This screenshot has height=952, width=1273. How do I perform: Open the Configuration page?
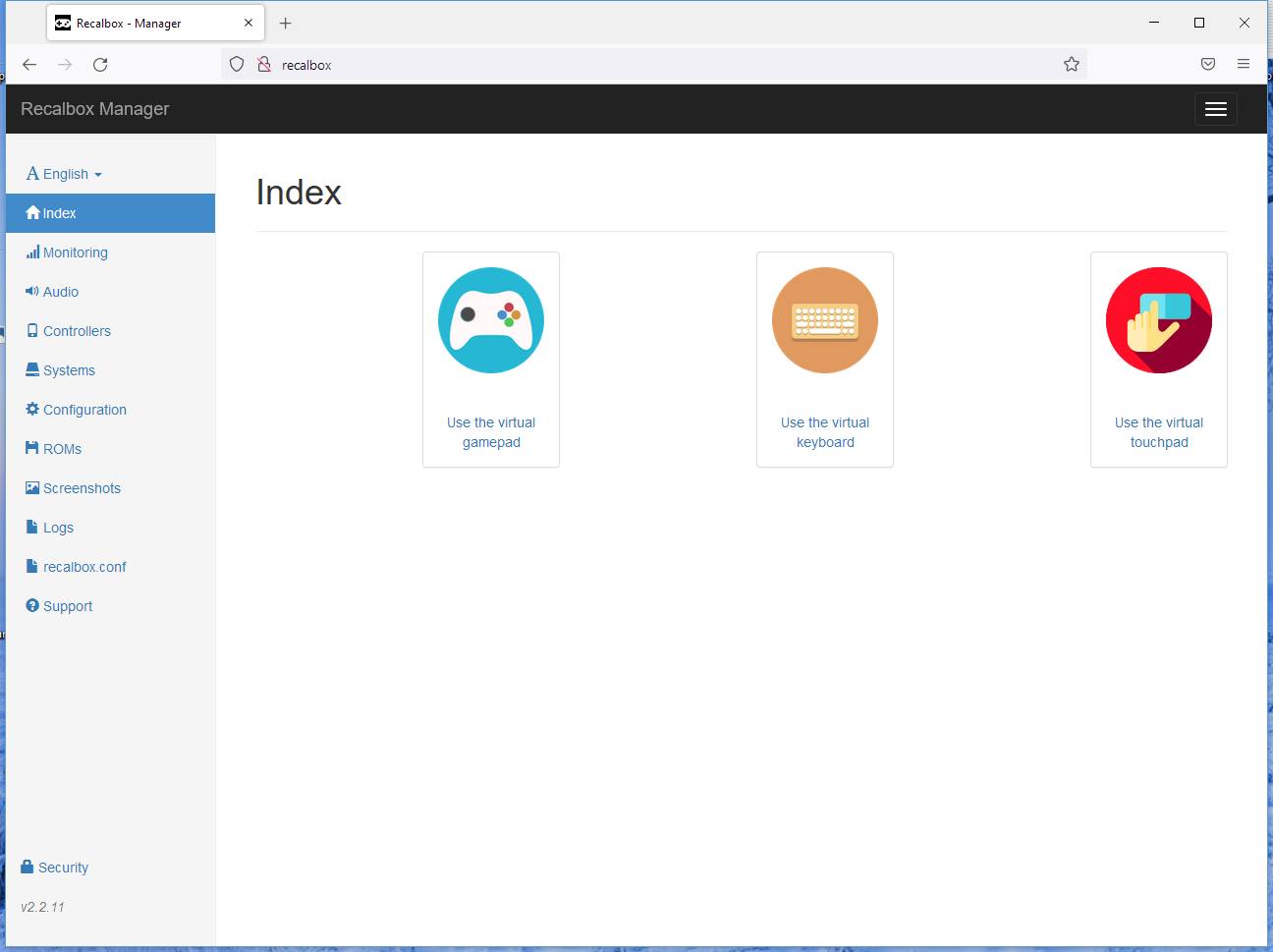click(x=84, y=410)
